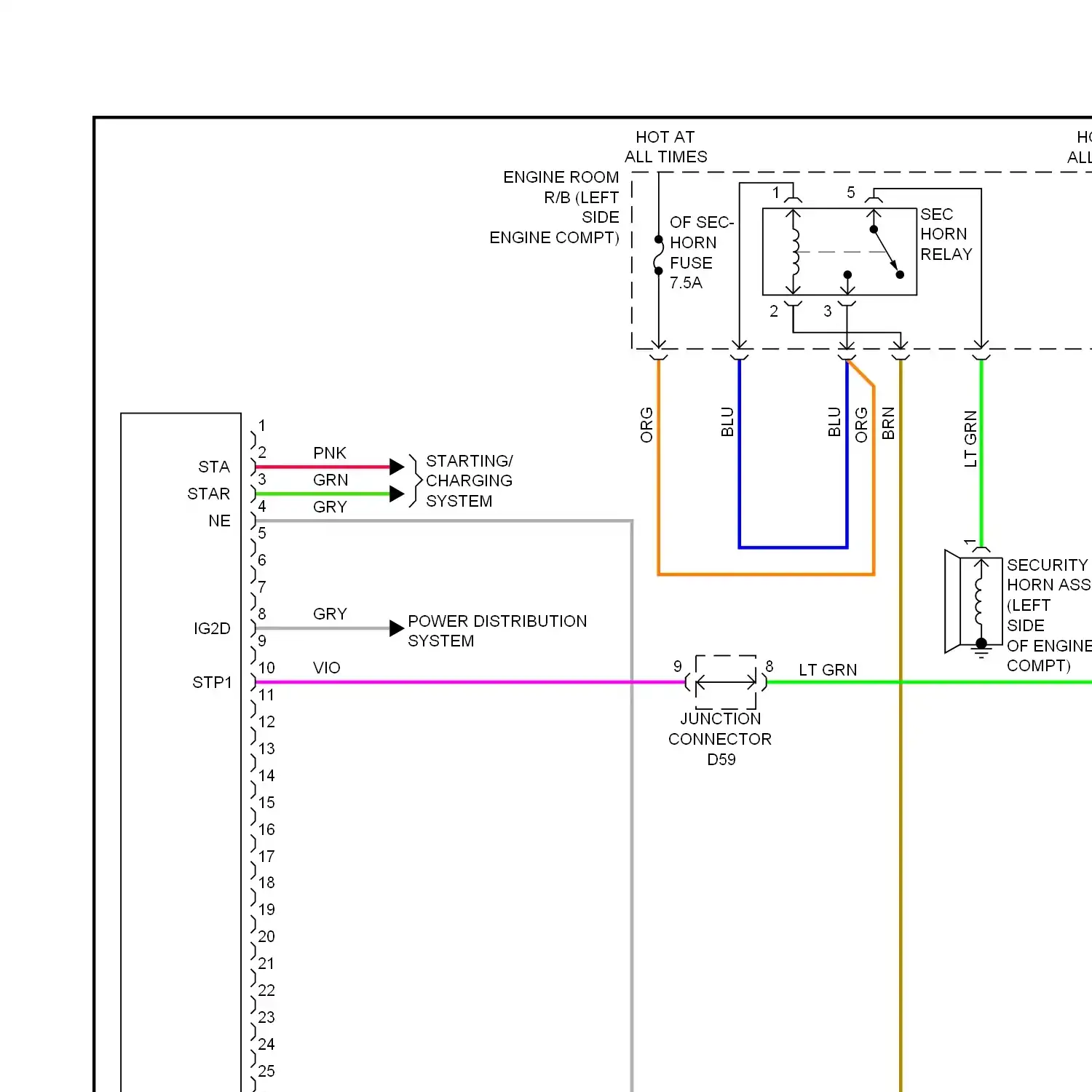This screenshot has width=1092, height=1092.
Task: Click connector pin number 25
Action: pos(266,1071)
